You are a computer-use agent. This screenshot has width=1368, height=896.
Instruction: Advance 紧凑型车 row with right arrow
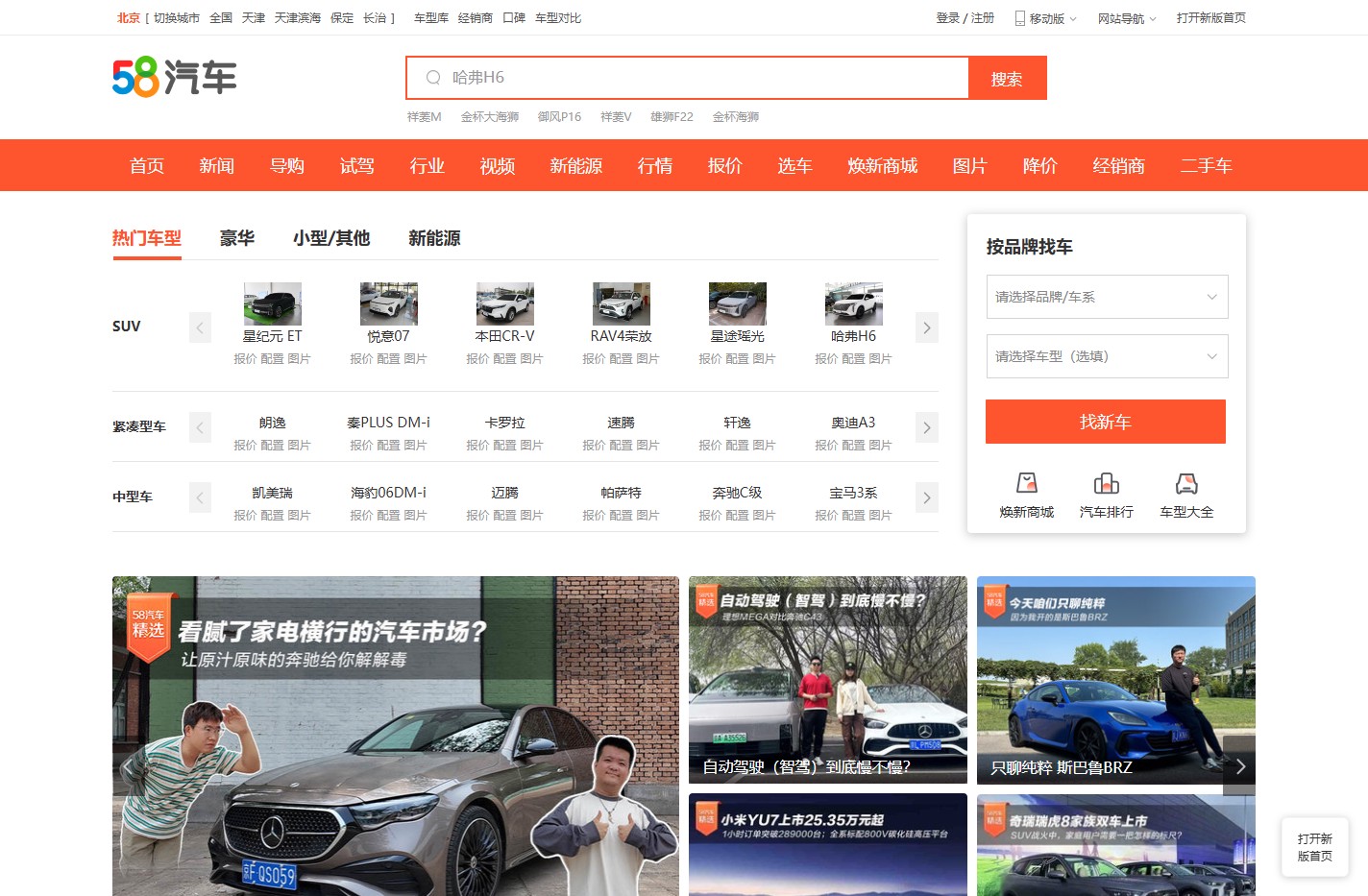point(926,427)
